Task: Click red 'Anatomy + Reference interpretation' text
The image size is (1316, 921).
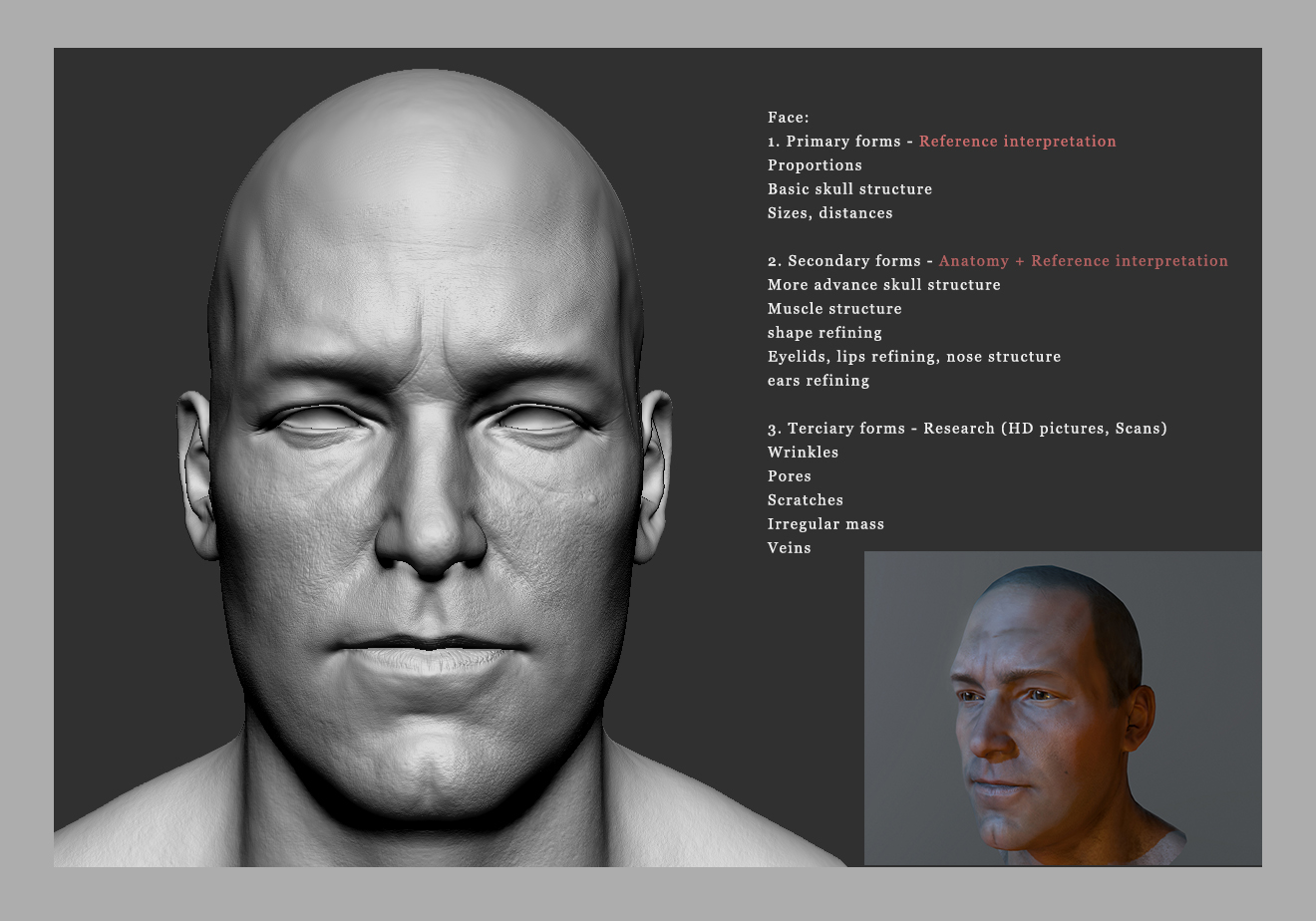Action: [1084, 261]
